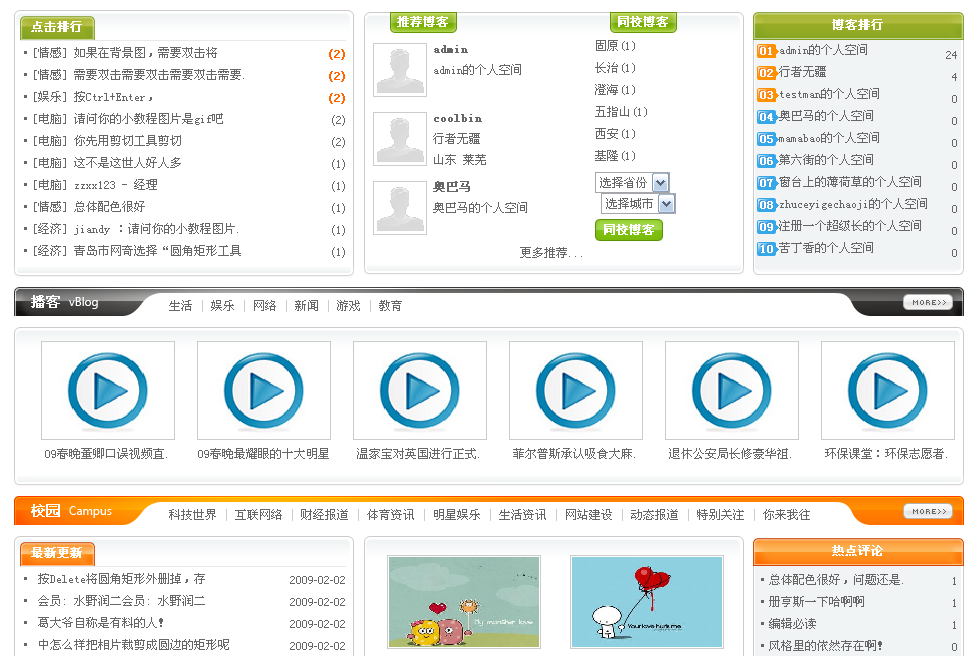Select 科技世界 in the Campus menu
The image size is (980, 656).
click(x=192, y=515)
